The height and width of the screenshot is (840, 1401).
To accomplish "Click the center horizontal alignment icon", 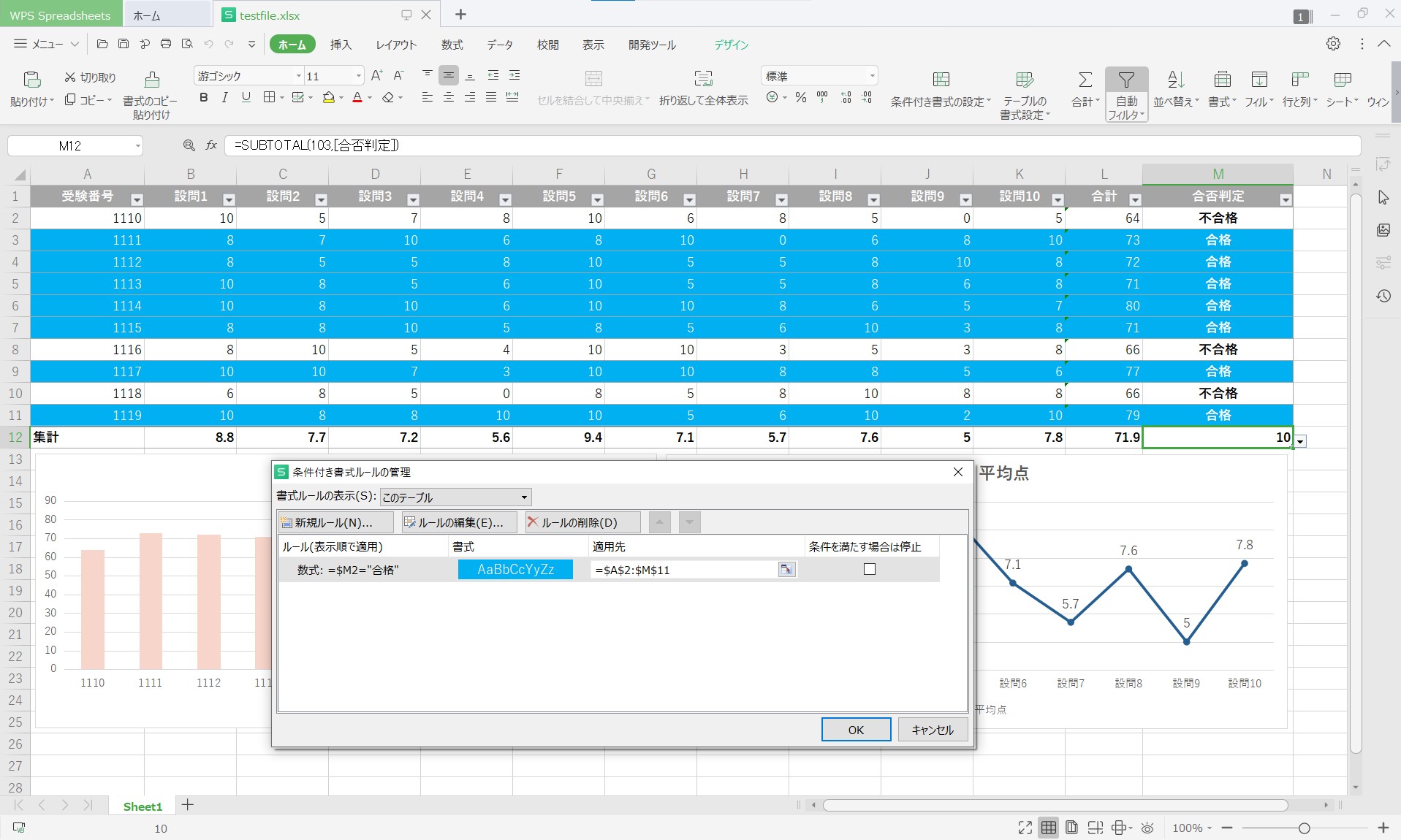I will [449, 98].
